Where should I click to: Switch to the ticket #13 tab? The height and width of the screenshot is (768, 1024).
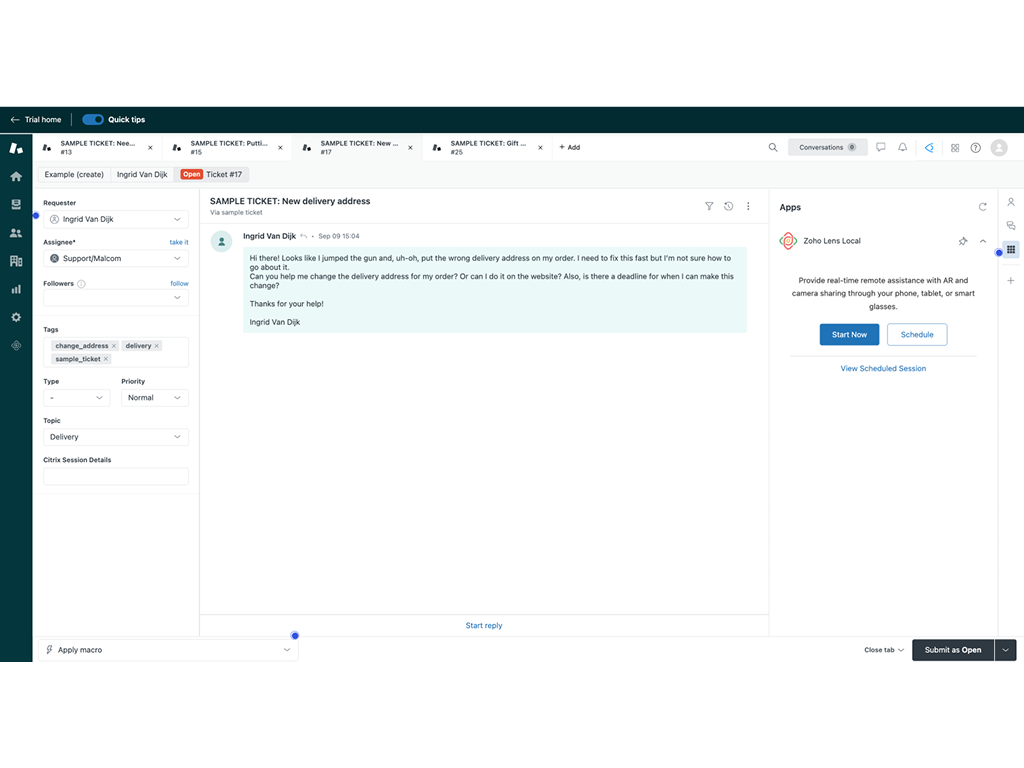click(x=97, y=147)
